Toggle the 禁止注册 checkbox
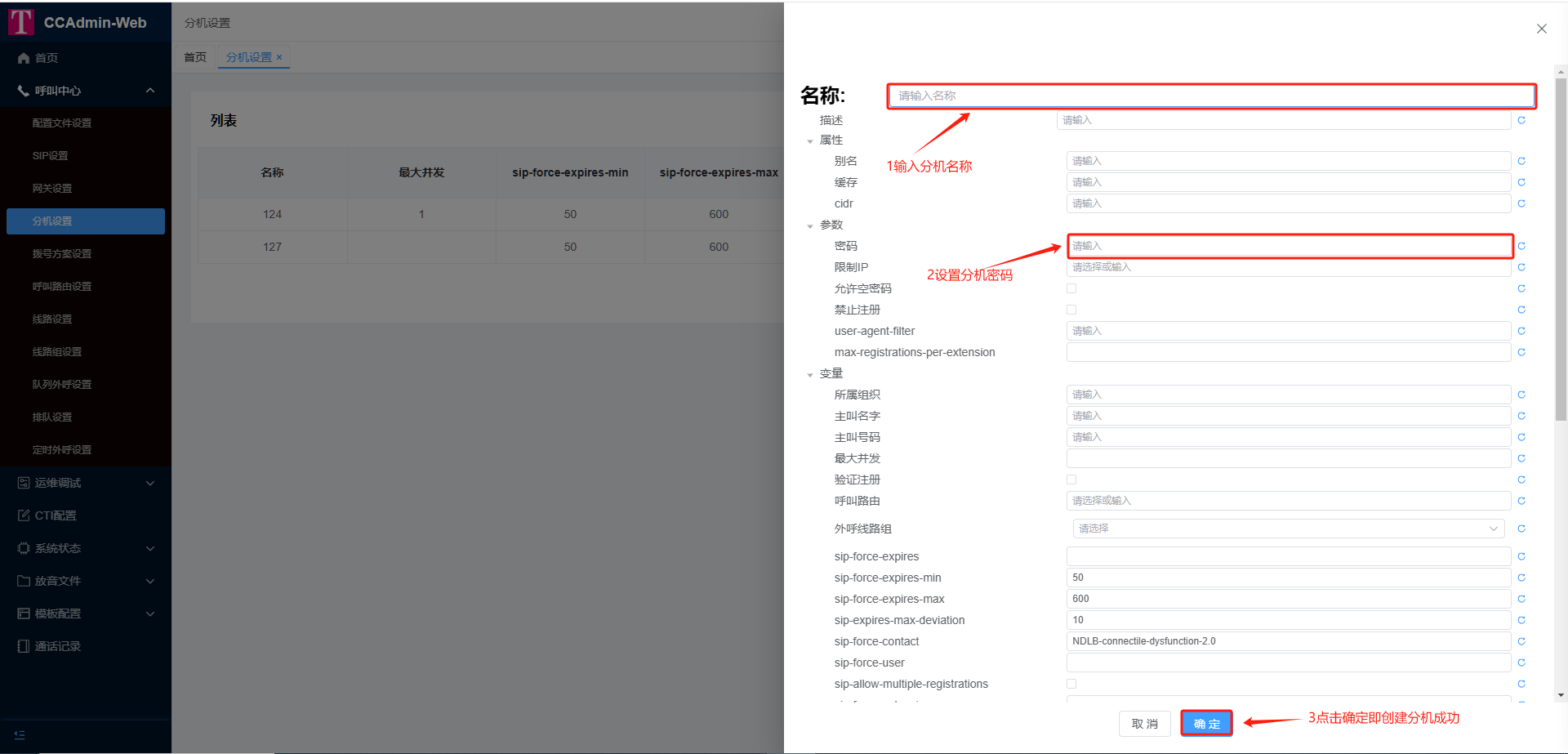The image size is (1568, 754). 1071,310
